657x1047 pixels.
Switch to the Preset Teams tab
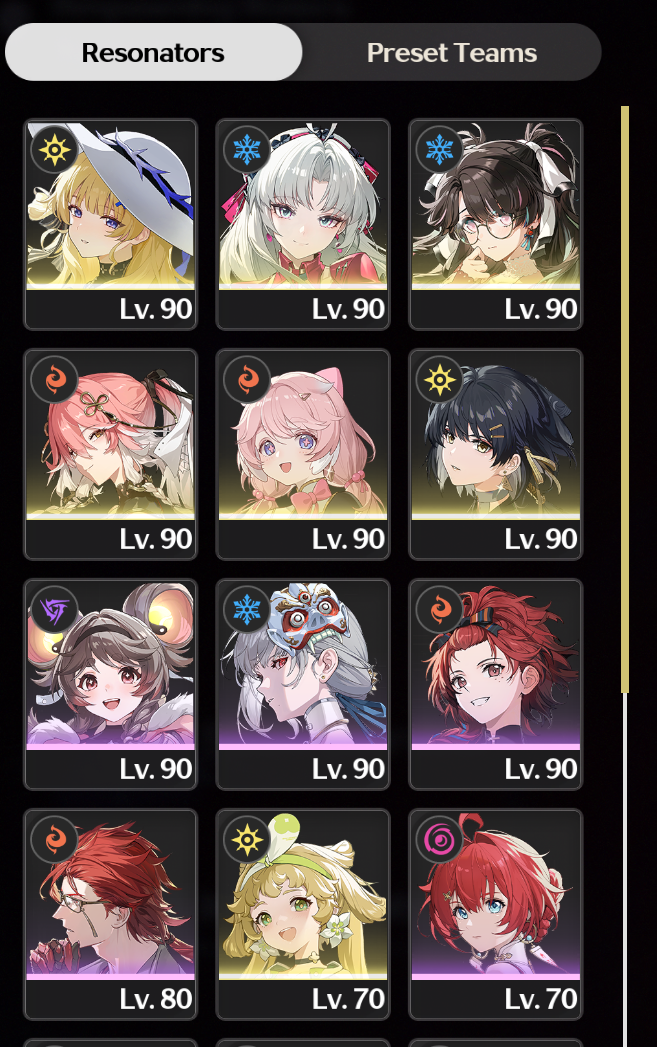(x=452, y=53)
